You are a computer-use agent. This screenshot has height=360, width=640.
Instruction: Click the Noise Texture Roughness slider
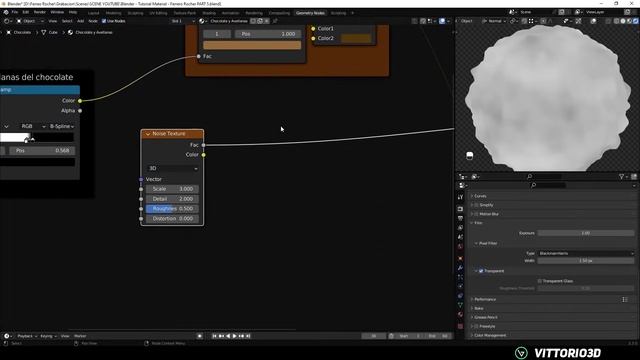click(x=173, y=209)
